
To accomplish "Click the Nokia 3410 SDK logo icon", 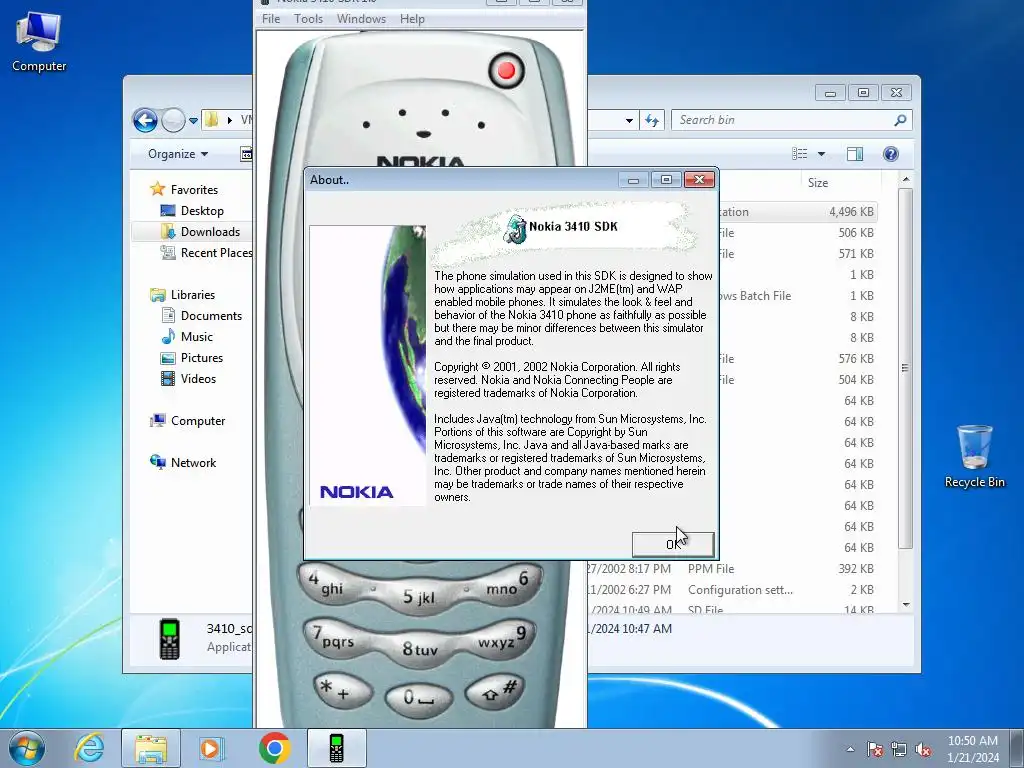I will [x=515, y=228].
